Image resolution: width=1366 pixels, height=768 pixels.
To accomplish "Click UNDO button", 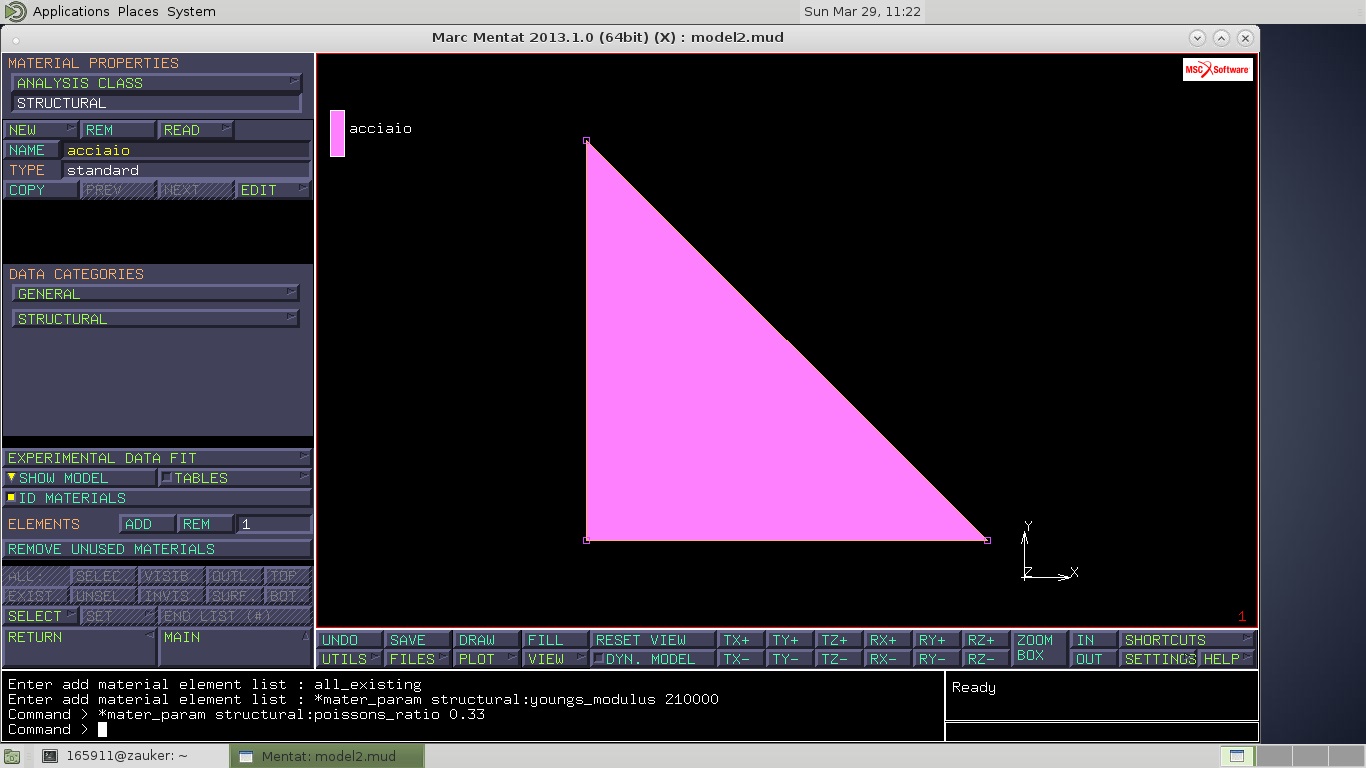I will [x=350, y=640].
